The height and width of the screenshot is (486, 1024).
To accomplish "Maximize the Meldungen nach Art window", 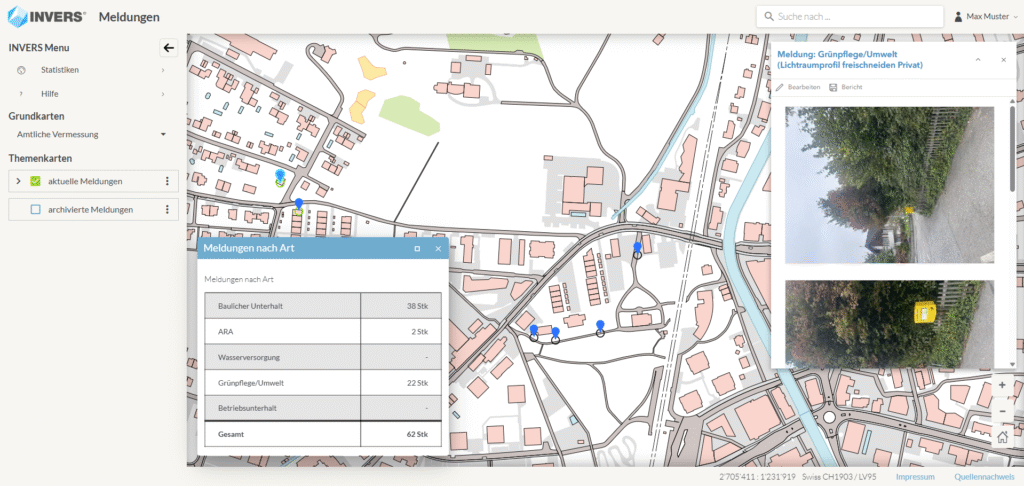I will pos(417,248).
